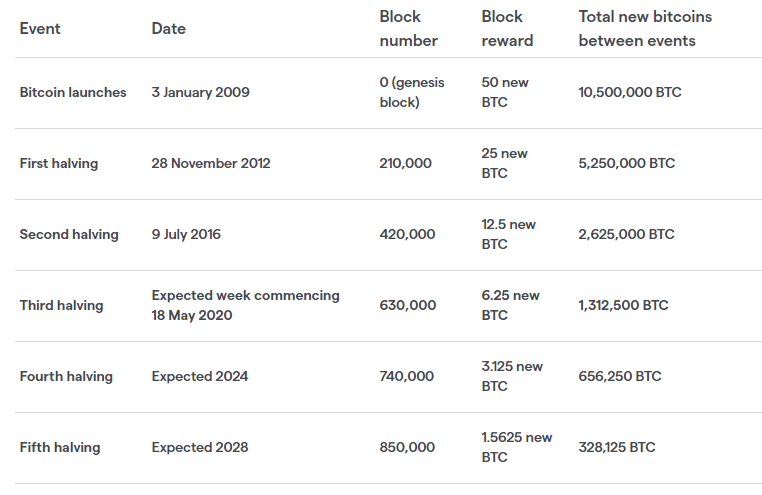Select the Bitcoin launches row label
This screenshot has width=762, height=495.
pyautogui.click(x=73, y=92)
